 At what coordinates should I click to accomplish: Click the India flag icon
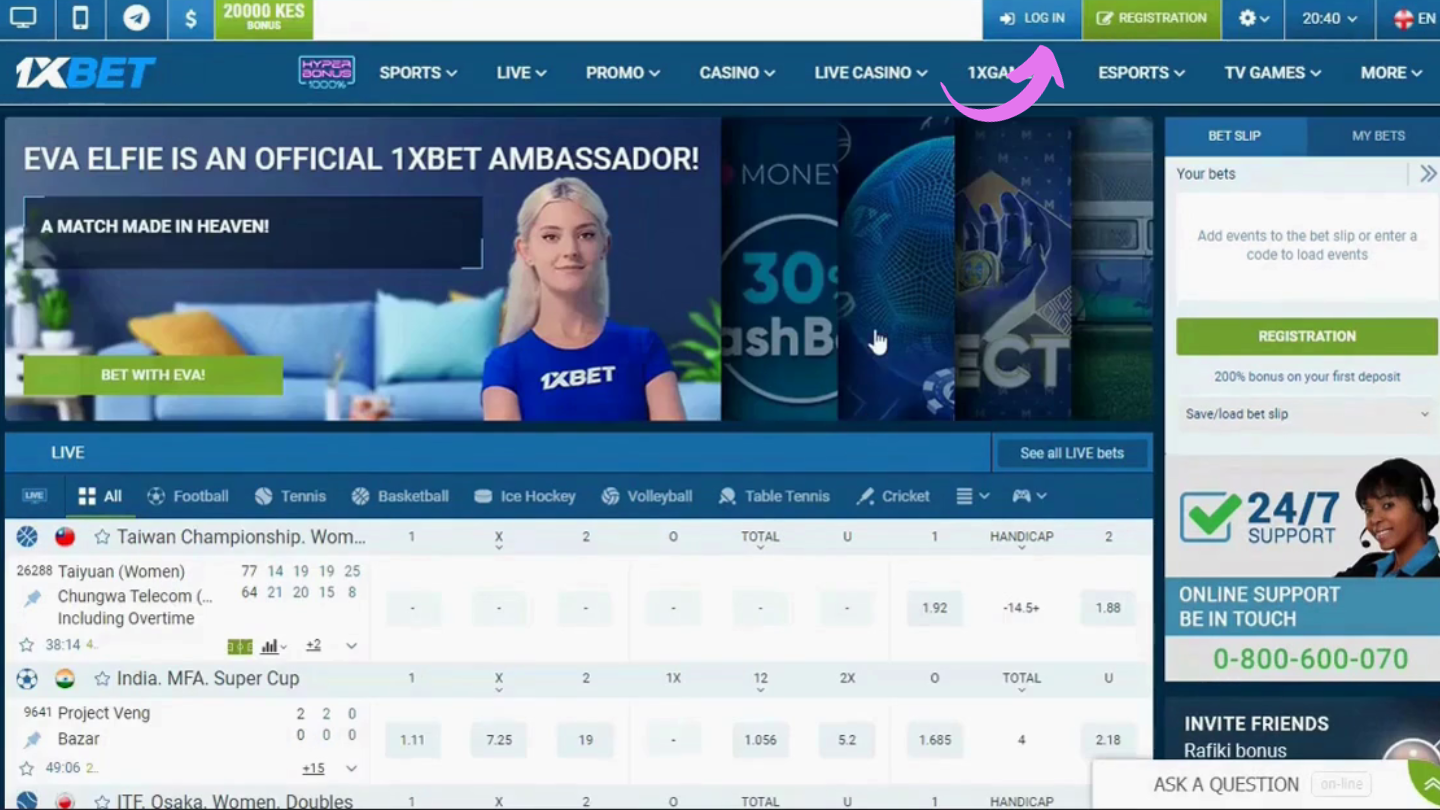[65, 678]
